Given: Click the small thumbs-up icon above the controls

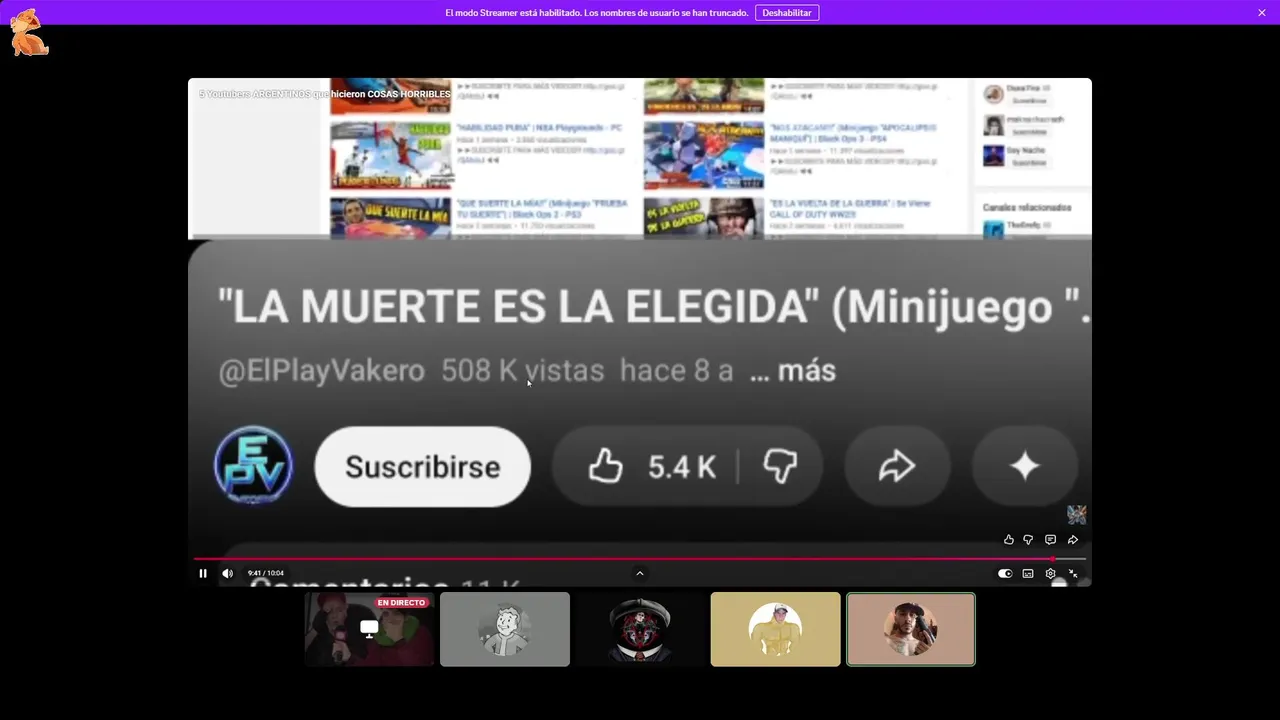Looking at the screenshot, I should (x=1008, y=540).
